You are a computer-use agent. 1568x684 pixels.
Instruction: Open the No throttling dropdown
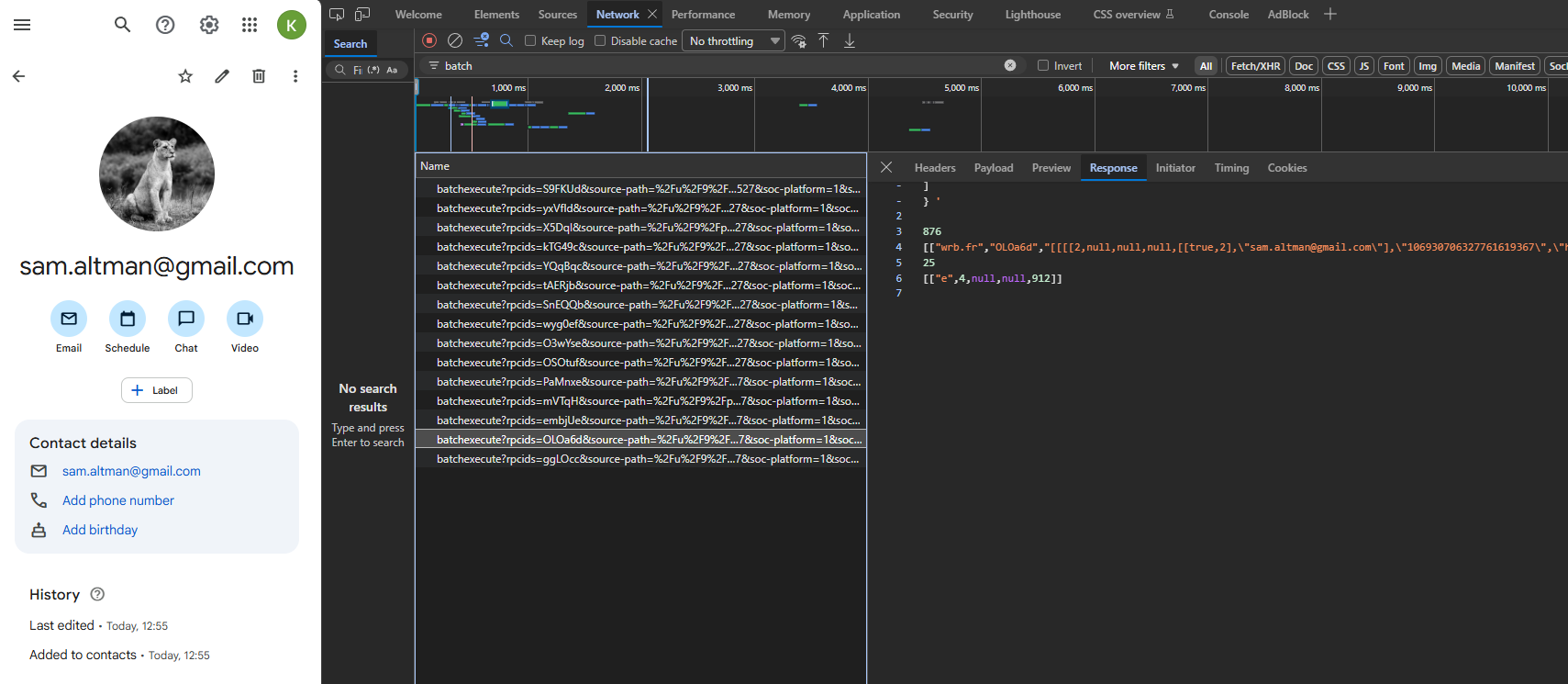[x=733, y=40]
